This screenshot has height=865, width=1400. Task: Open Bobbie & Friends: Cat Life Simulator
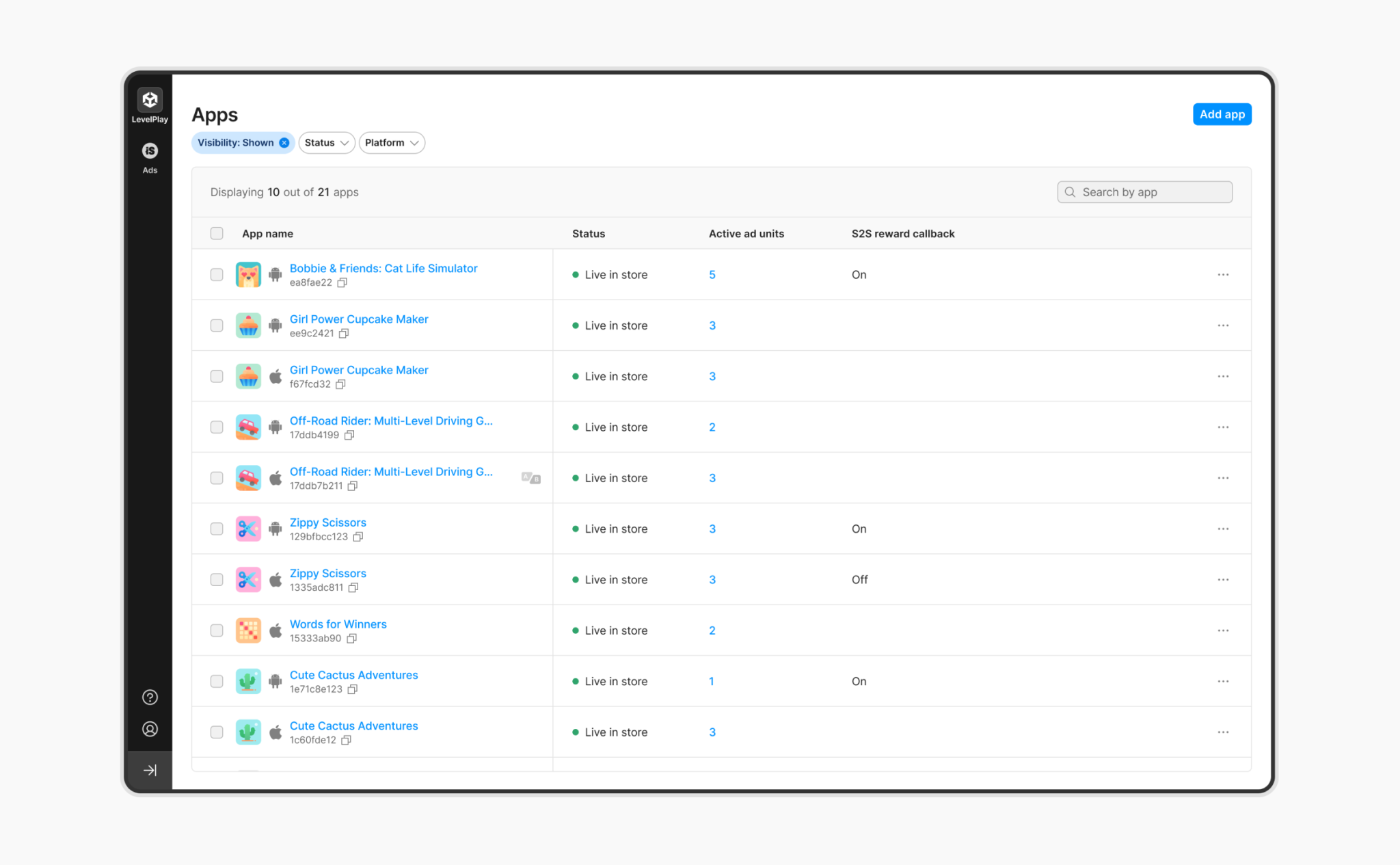[x=383, y=268]
